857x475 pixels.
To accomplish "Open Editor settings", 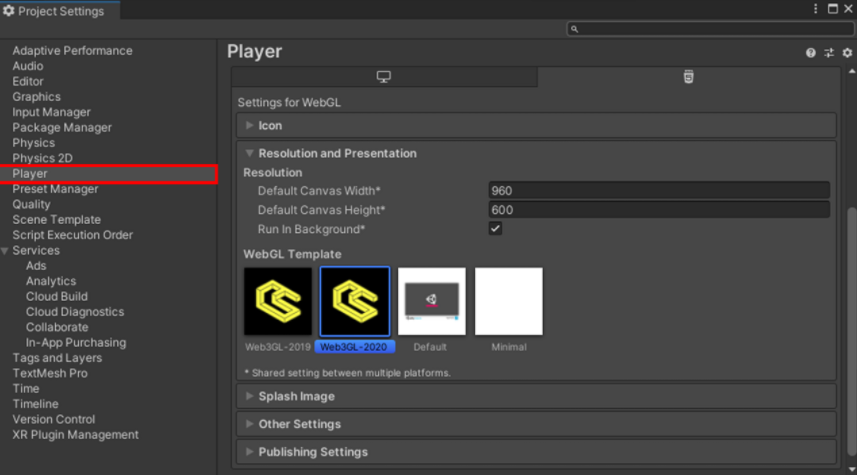I will point(28,81).
